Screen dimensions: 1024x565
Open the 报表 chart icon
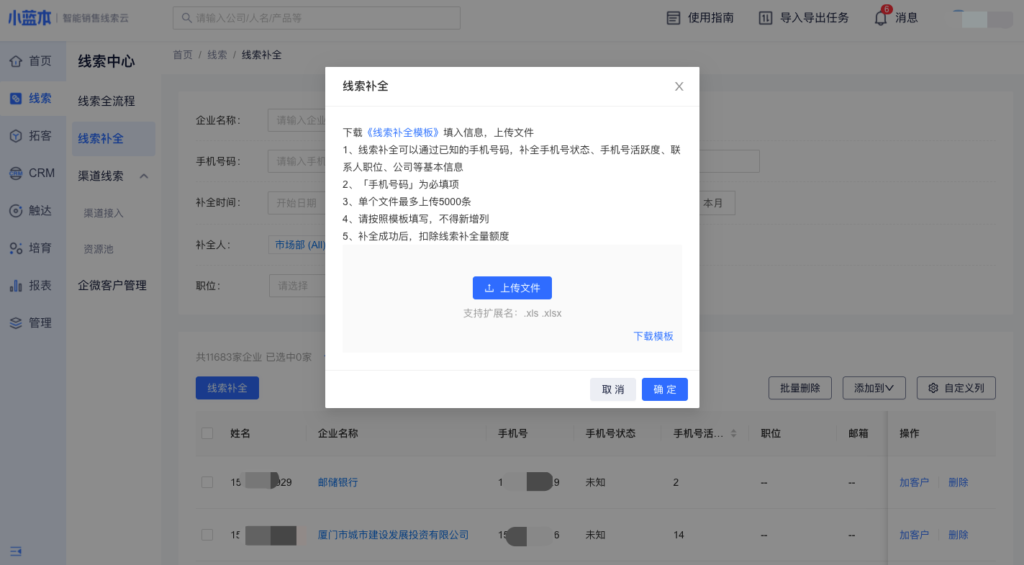point(16,285)
